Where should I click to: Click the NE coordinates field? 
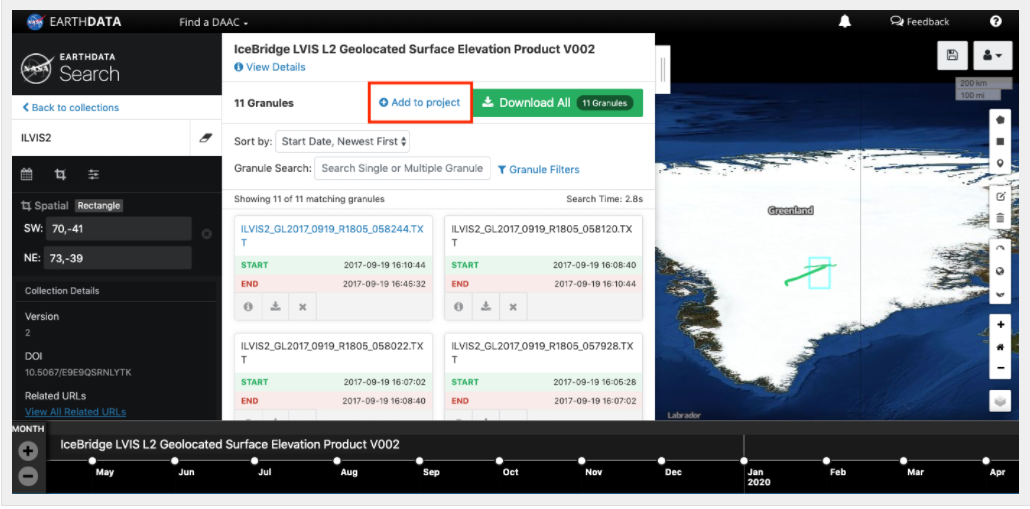coord(118,258)
